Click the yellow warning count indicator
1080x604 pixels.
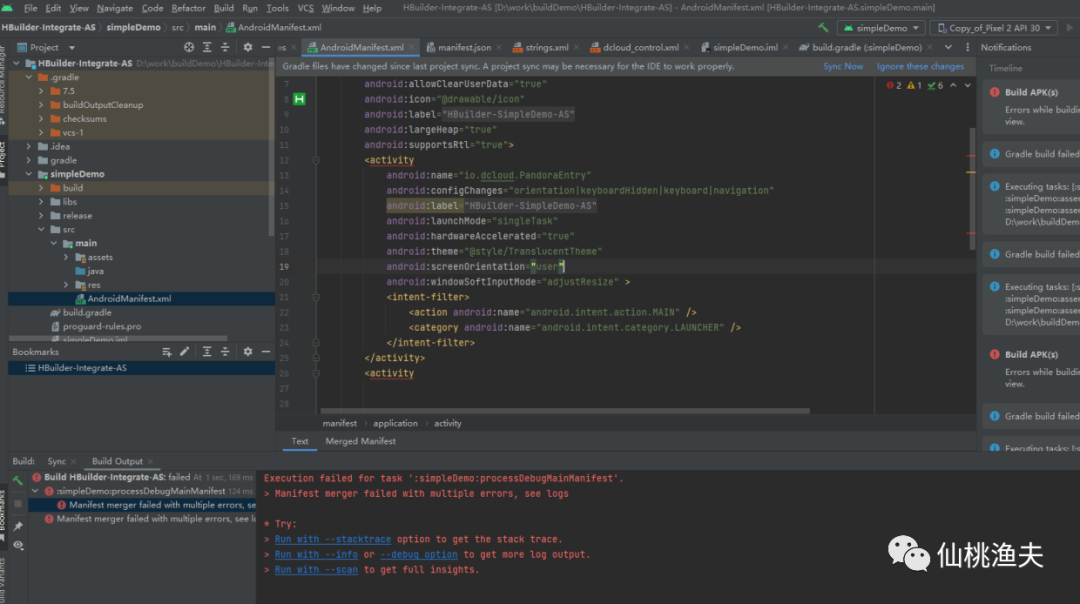pos(914,85)
